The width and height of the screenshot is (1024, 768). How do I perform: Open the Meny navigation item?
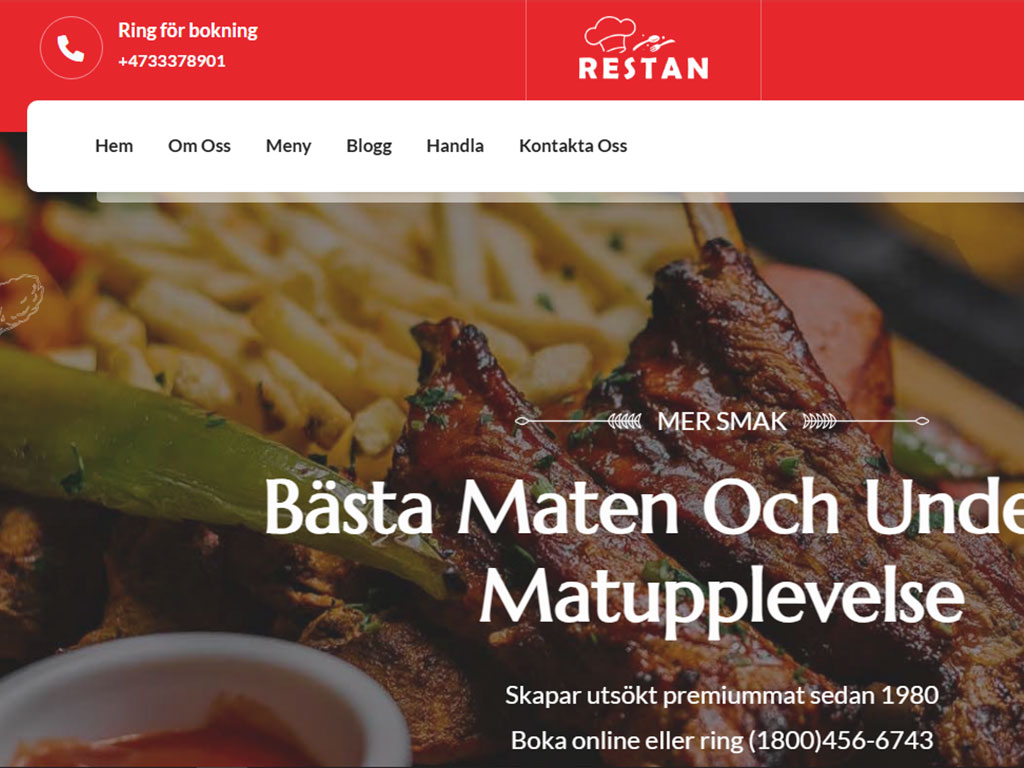pyautogui.click(x=288, y=146)
